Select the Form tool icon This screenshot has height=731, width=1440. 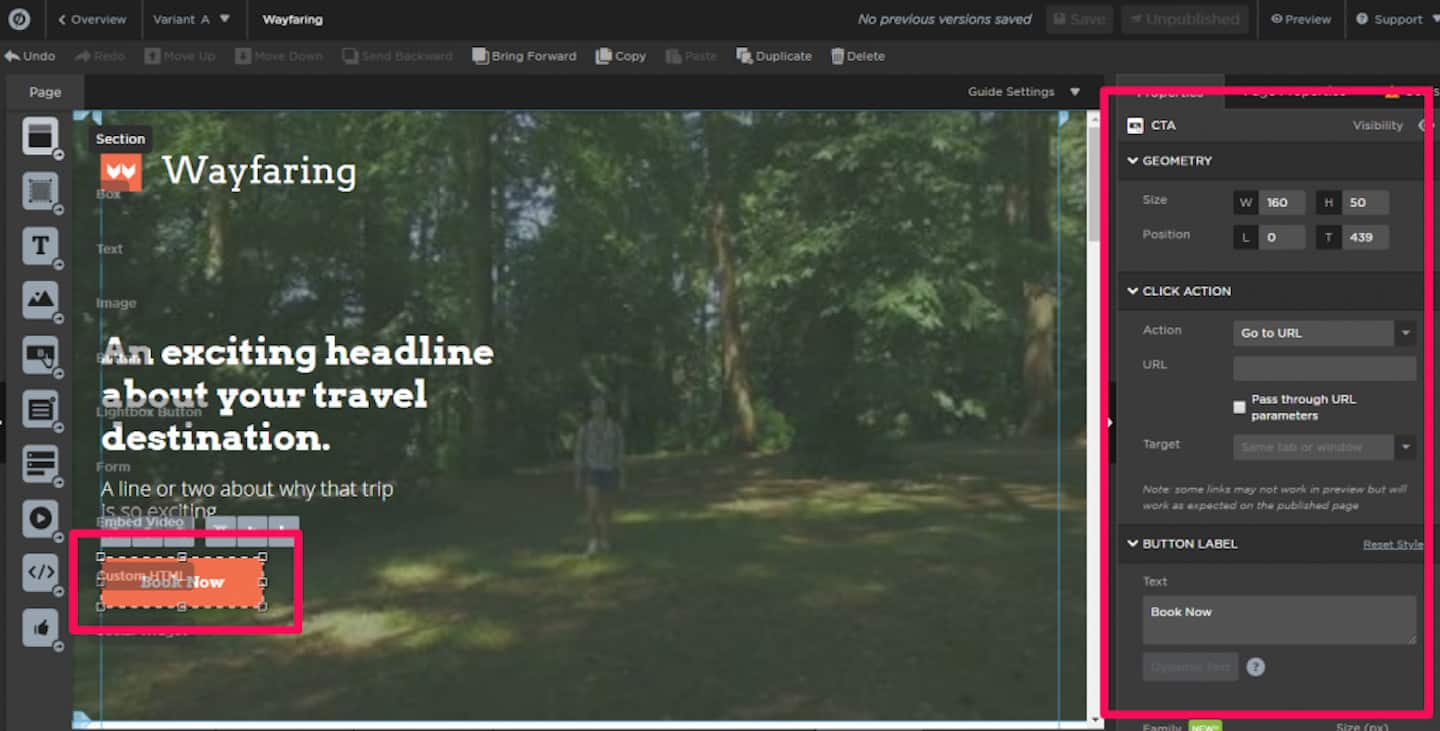(x=41, y=464)
